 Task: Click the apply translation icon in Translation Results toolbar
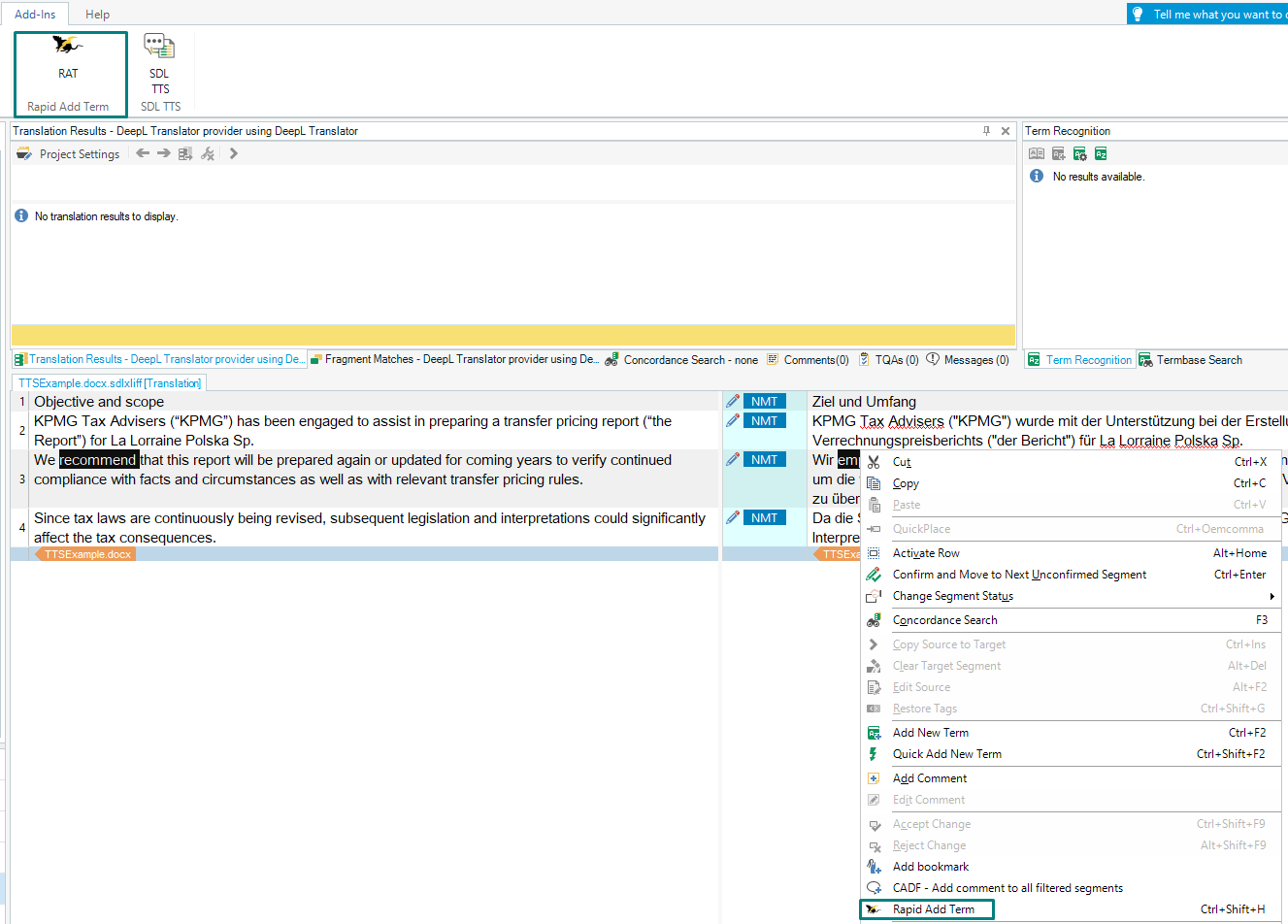pyautogui.click(x=185, y=153)
